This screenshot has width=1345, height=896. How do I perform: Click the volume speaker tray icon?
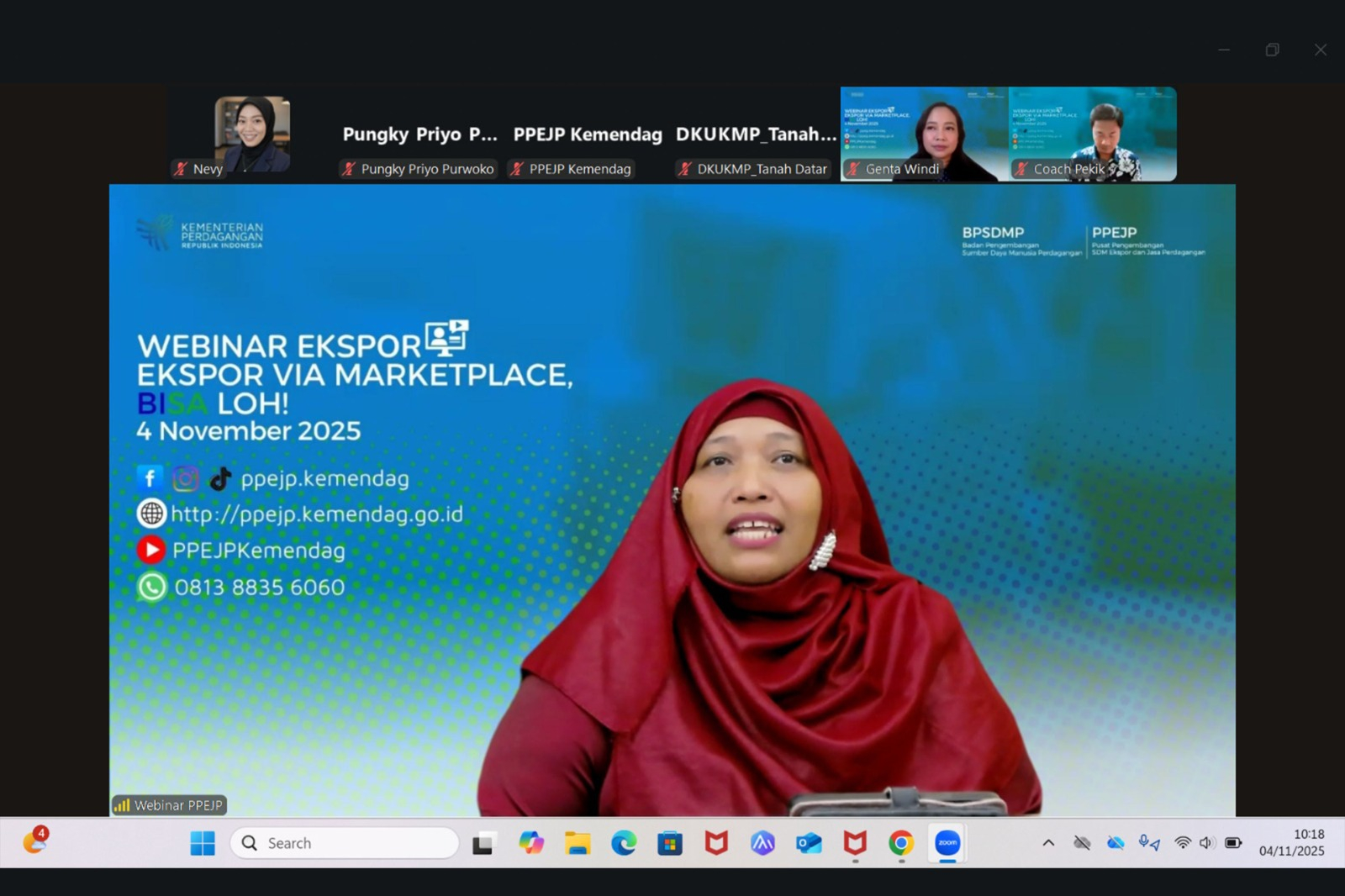[1206, 843]
